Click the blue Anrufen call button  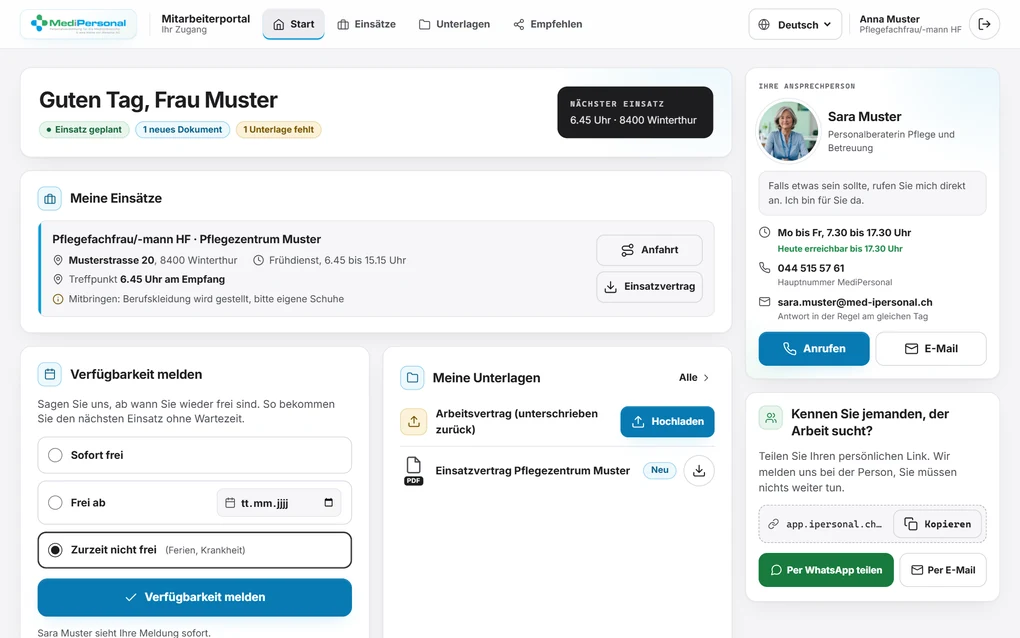[x=814, y=349]
